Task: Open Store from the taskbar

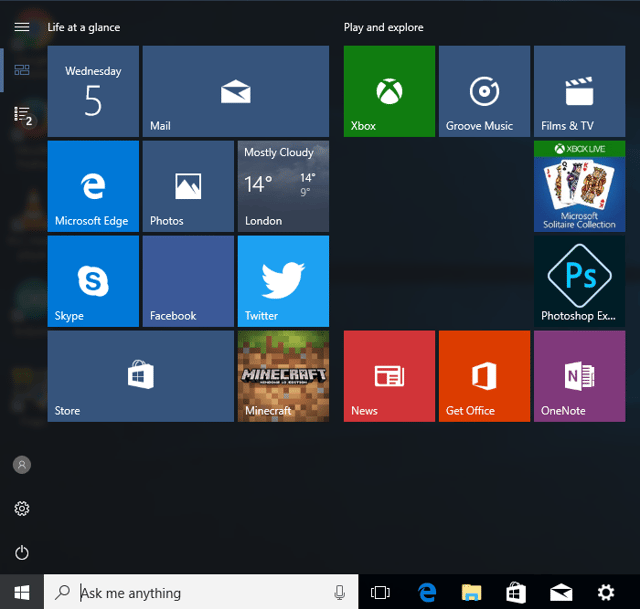Action: [x=516, y=592]
